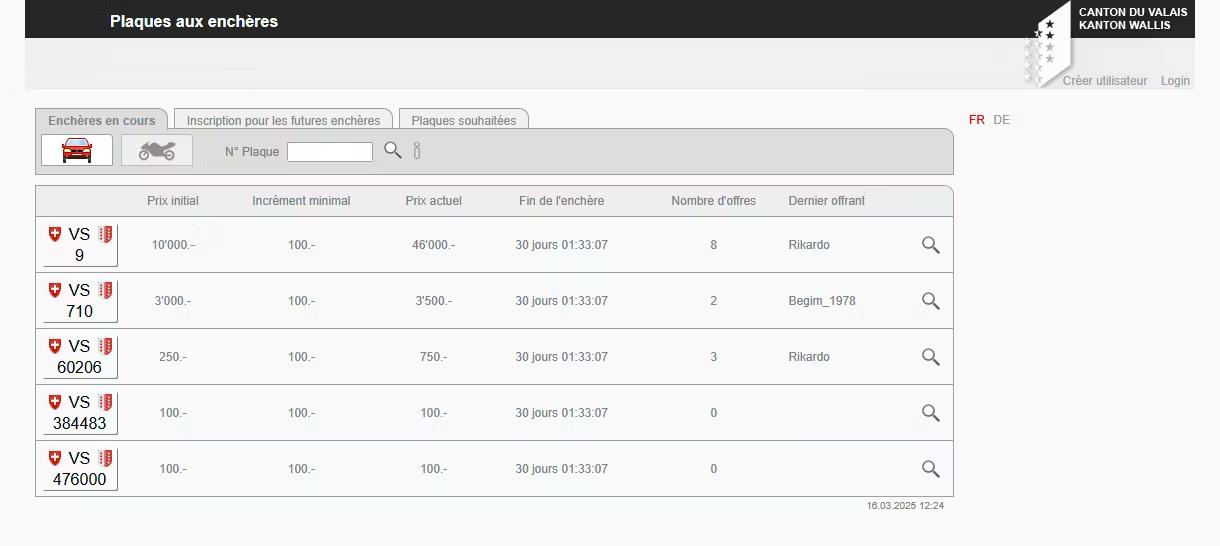Select the Enchères en cours tab
This screenshot has width=1220, height=546.
tap(101, 120)
